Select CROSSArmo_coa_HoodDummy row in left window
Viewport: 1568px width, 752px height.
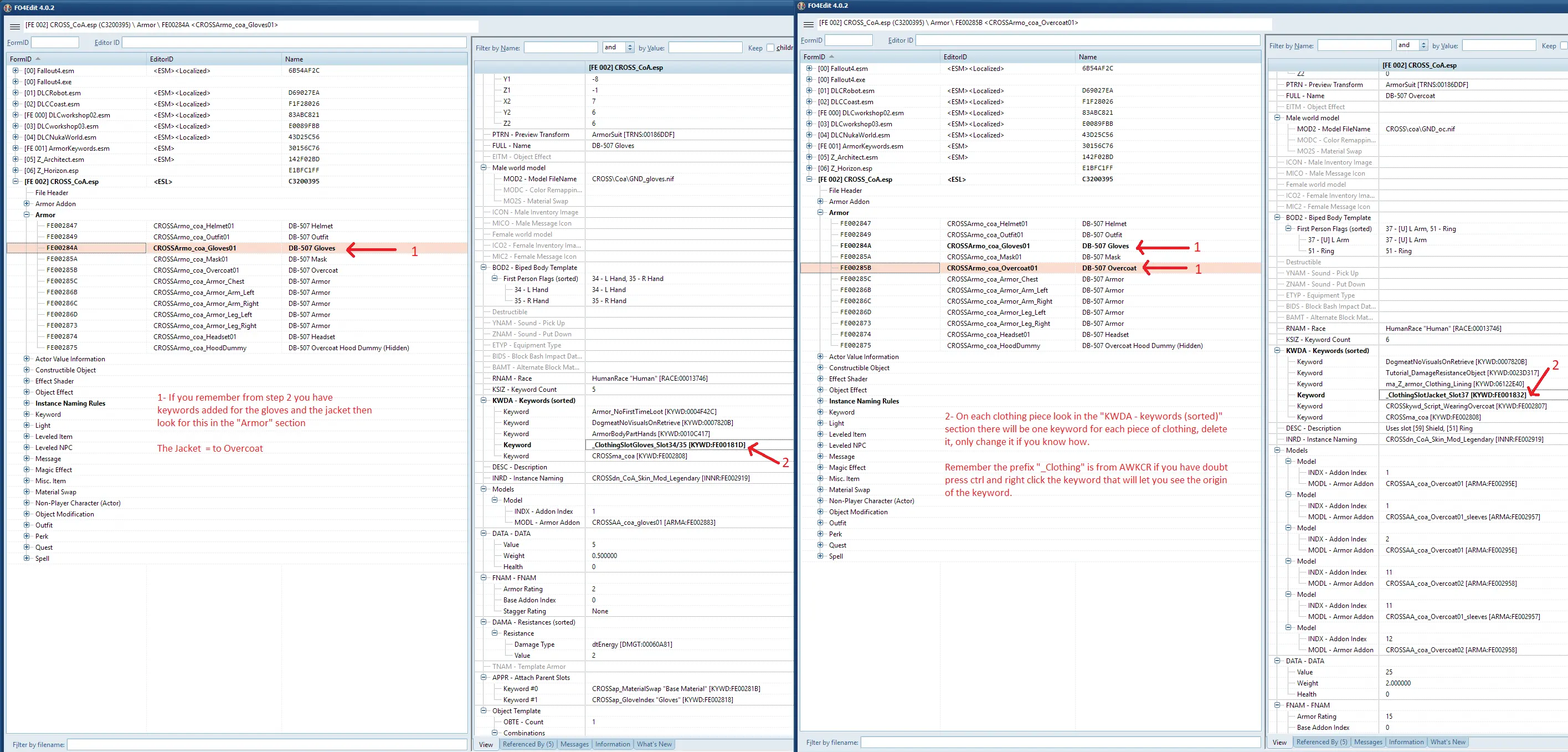click(x=237, y=347)
